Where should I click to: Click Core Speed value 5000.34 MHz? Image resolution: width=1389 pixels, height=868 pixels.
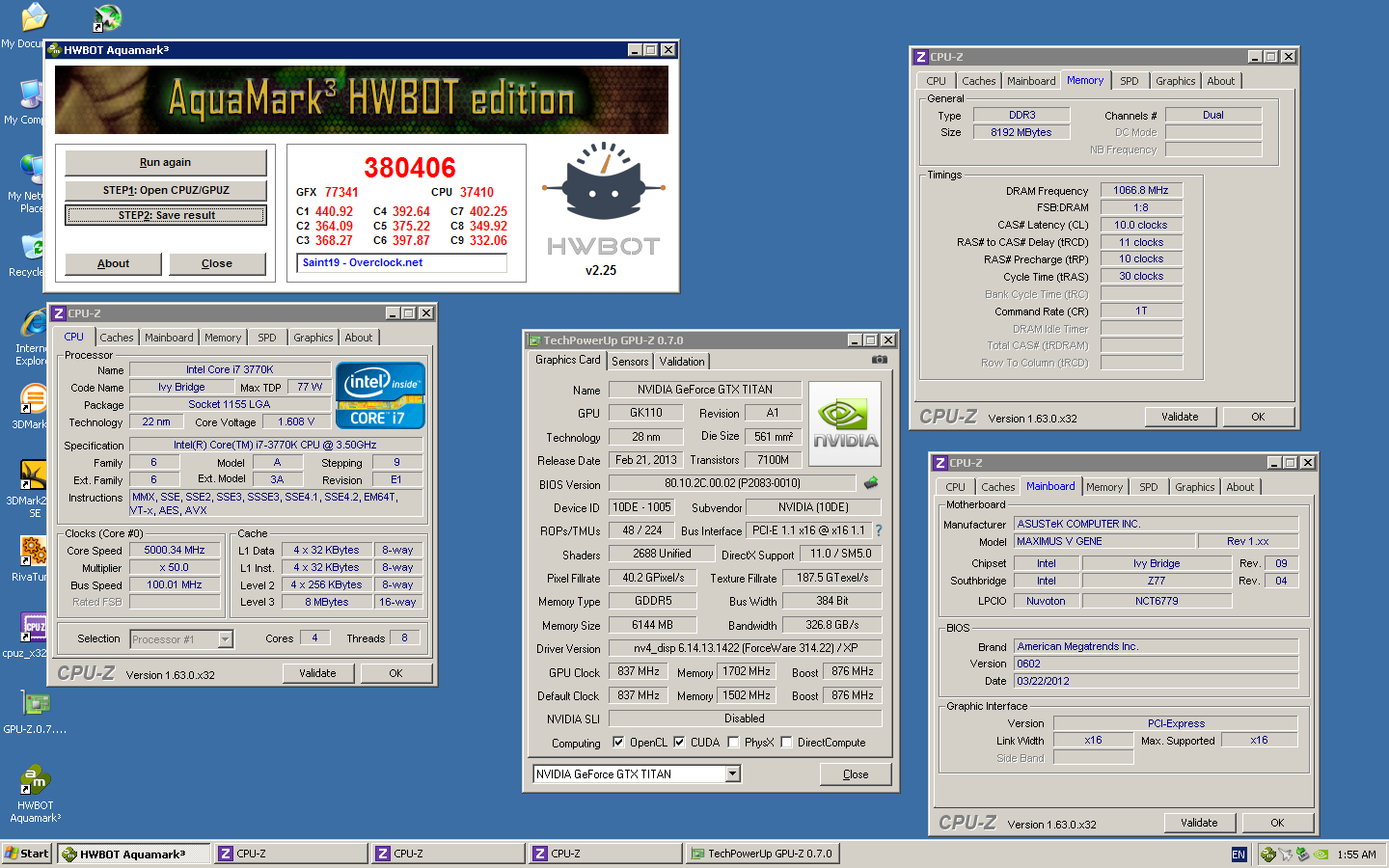[175, 550]
